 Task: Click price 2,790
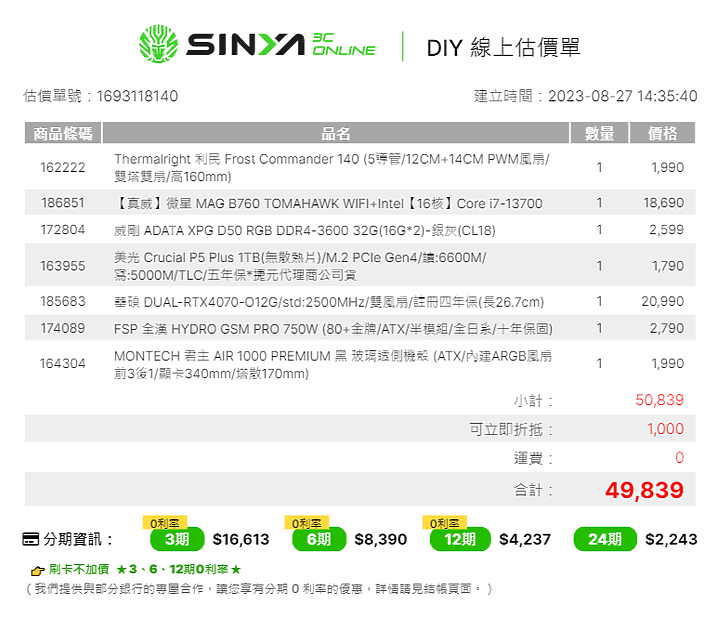pos(667,328)
